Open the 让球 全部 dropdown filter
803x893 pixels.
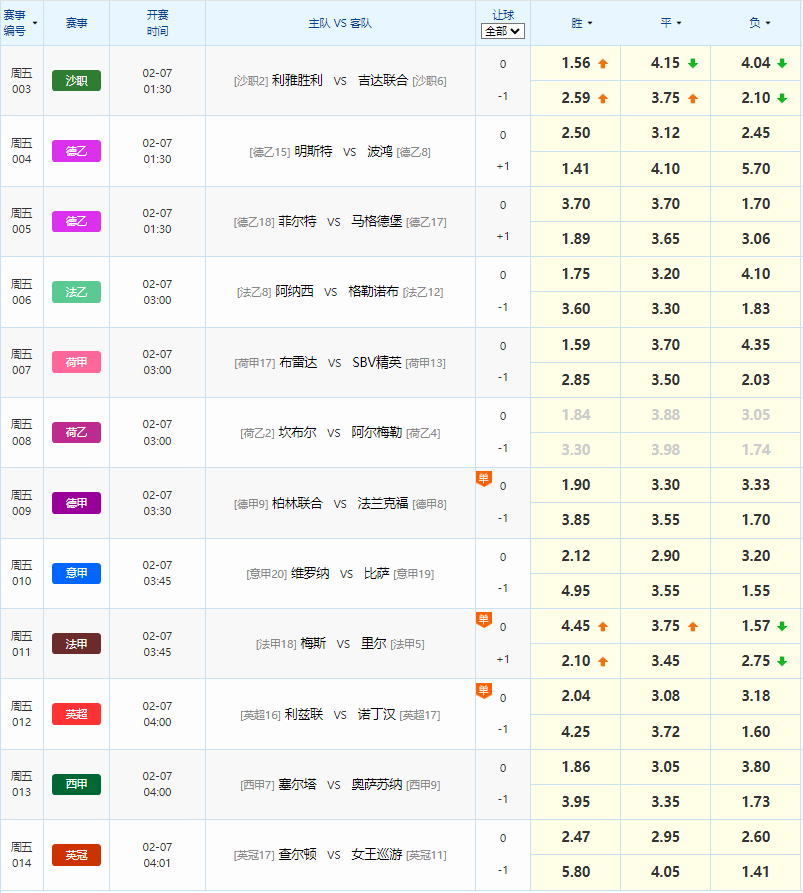click(x=502, y=30)
